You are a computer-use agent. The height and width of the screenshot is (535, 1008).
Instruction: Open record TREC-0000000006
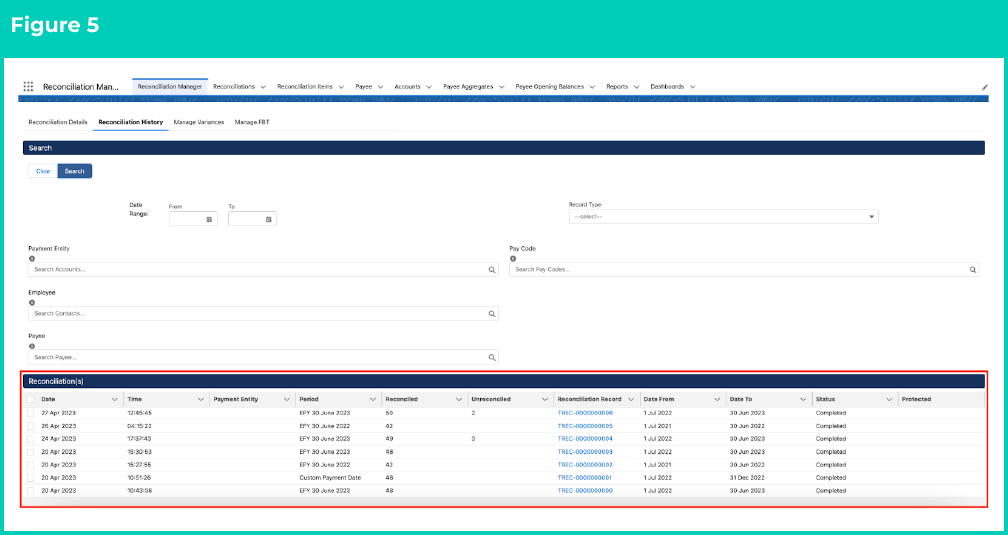click(585, 413)
